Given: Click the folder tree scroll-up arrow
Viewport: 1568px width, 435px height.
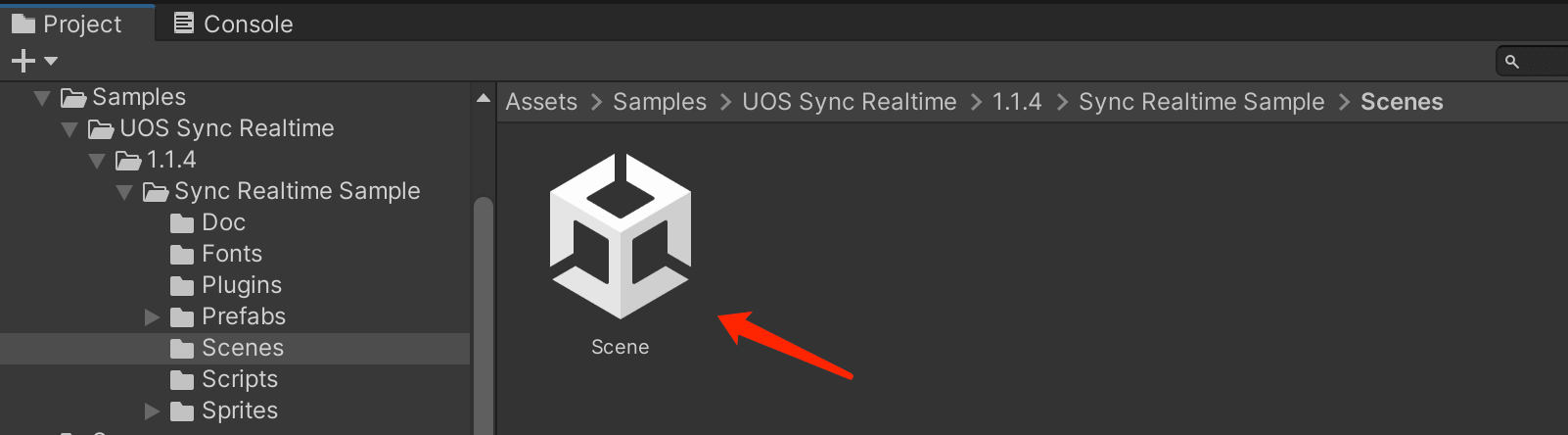Looking at the screenshot, I should (483, 99).
